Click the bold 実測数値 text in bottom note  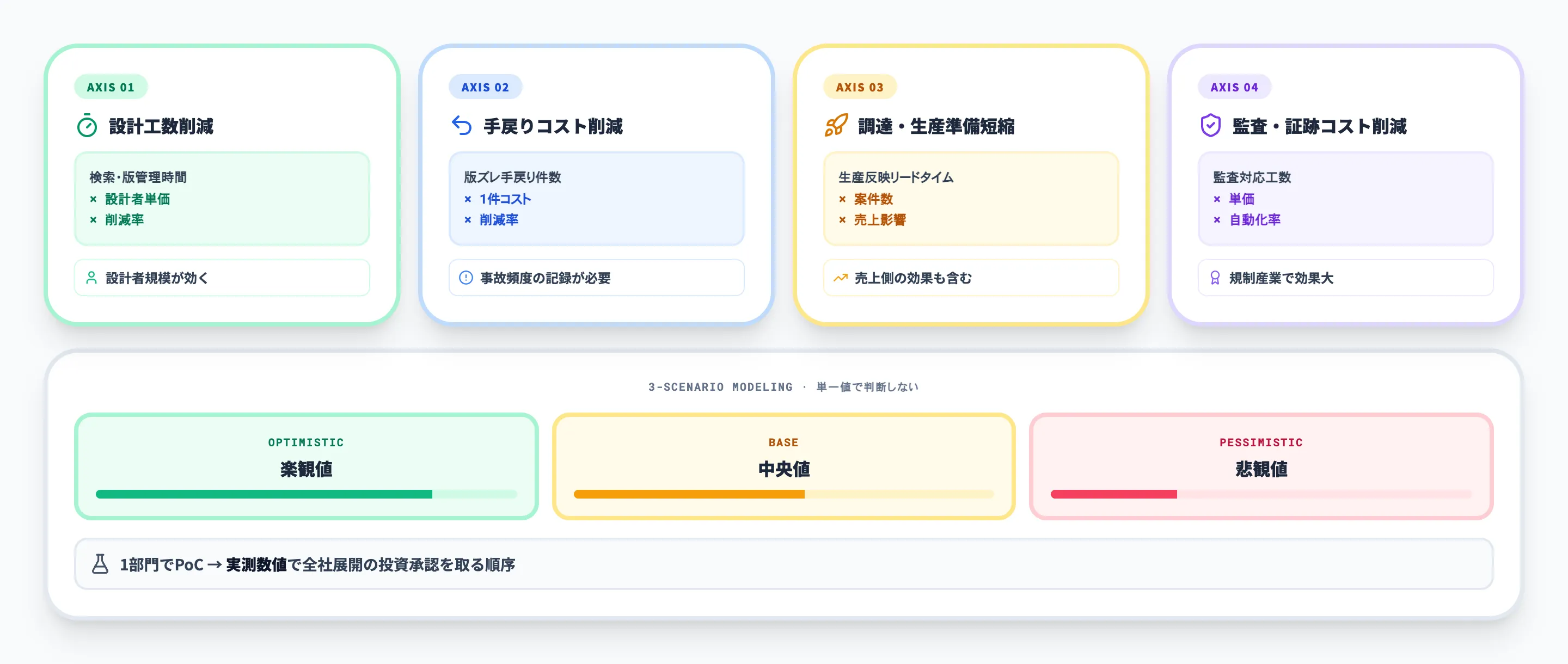(x=256, y=564)
